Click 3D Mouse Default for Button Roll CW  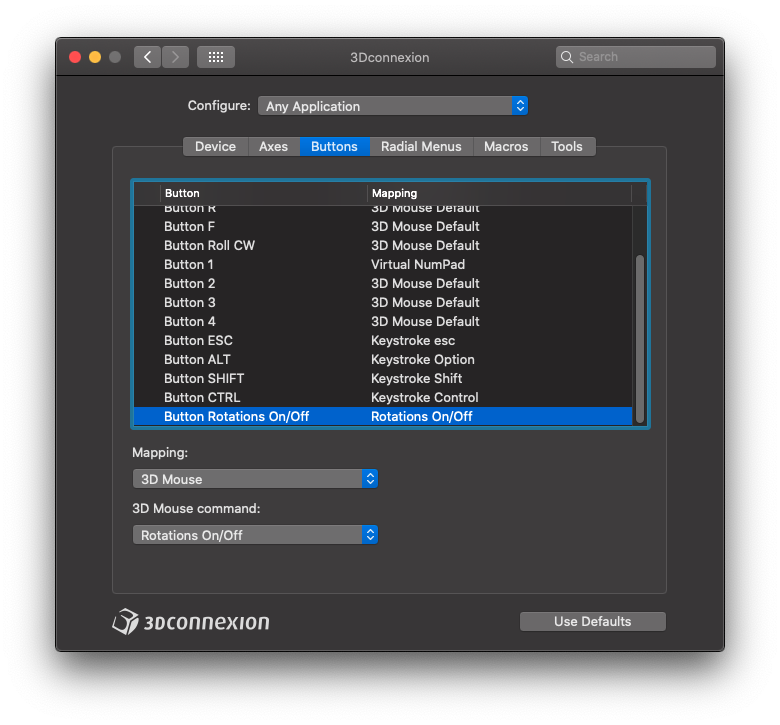click(x=425, y=245)
